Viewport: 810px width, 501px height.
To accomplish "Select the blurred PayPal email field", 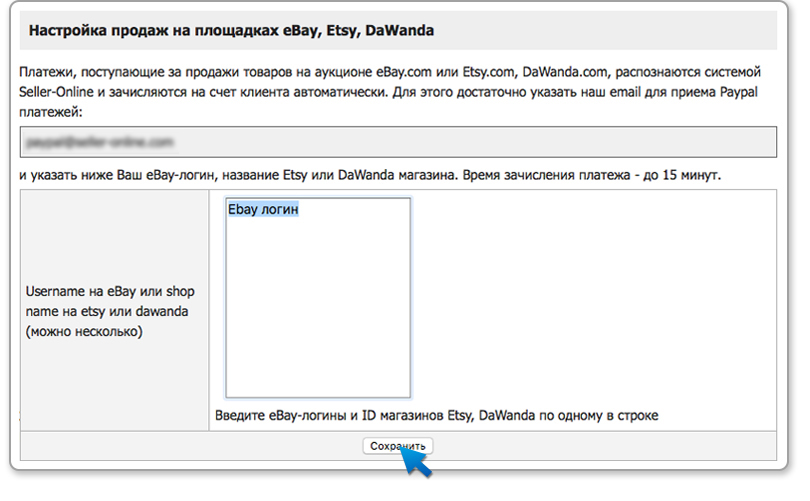I will pos(398,142).
